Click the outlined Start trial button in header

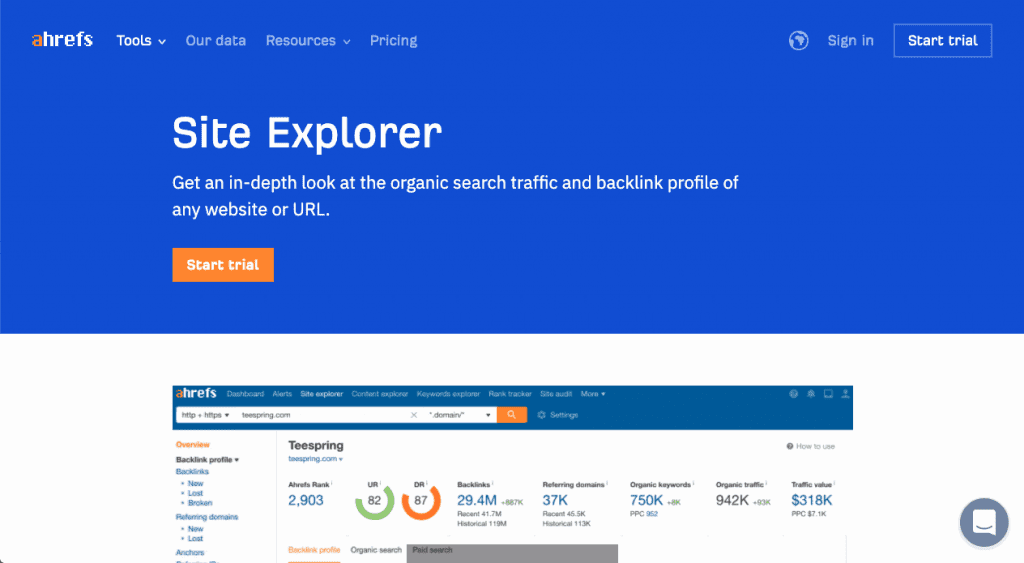(942, 40)
